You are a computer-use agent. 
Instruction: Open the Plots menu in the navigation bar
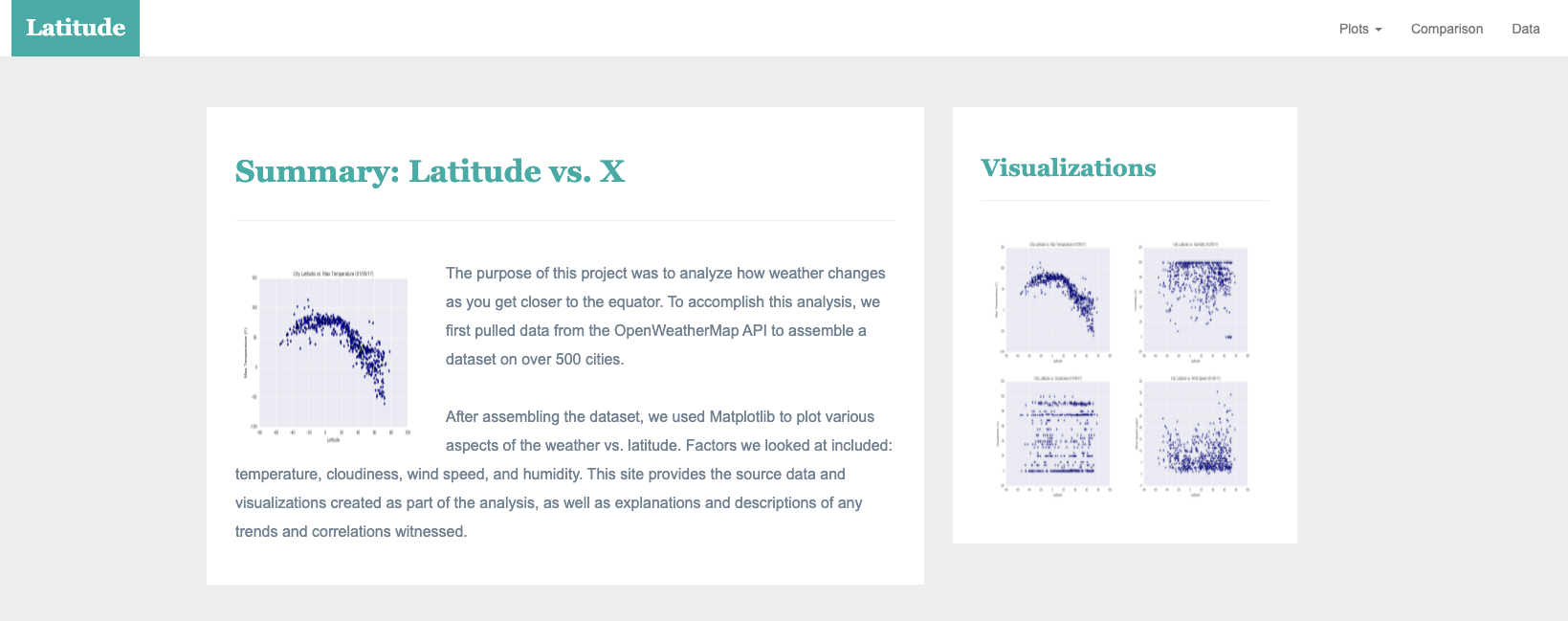pos(1358,29)
